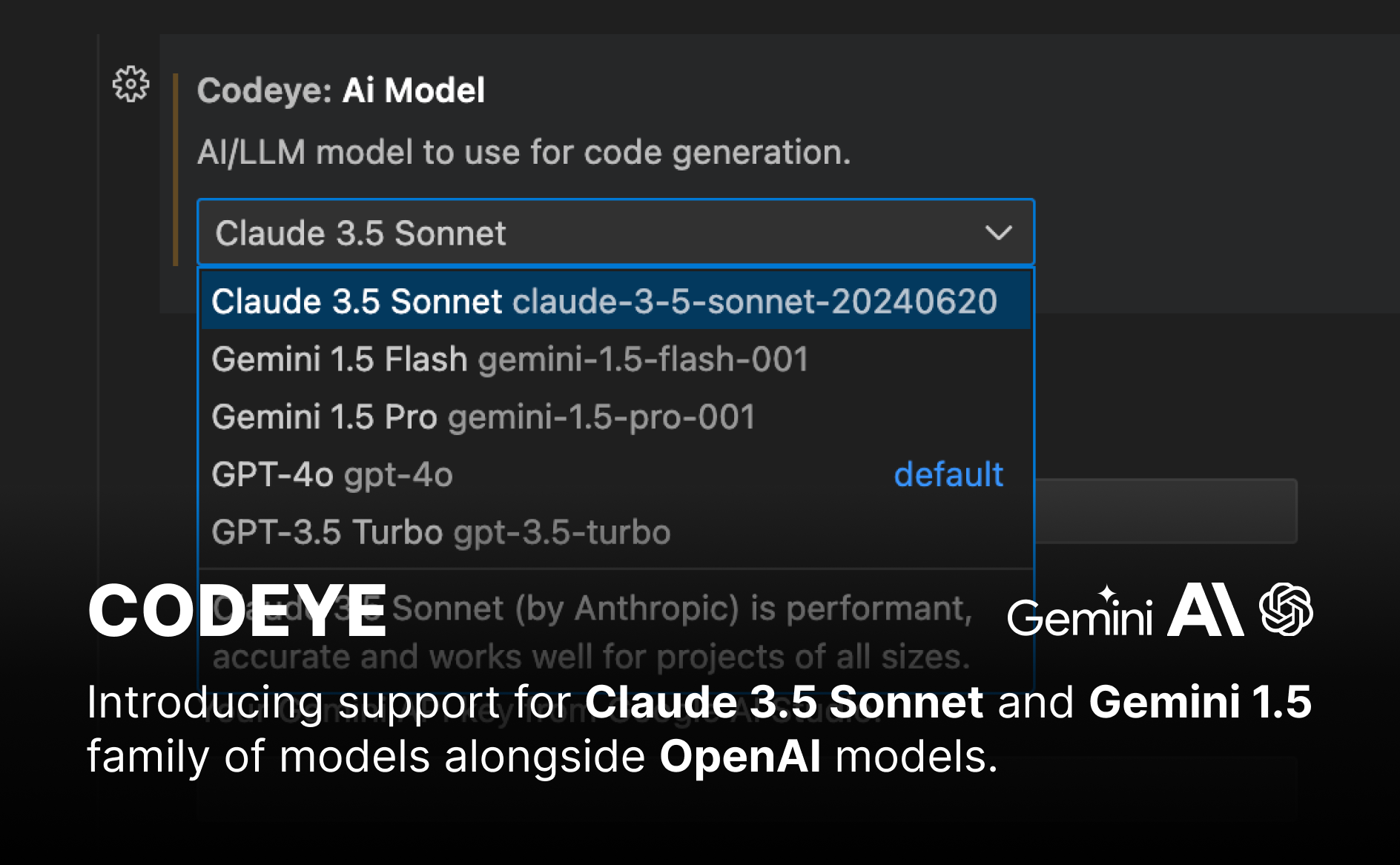Choose GPT-3.5 Turbo from the dropdown
This screenshot has width=1400, height=865.
pos(441,533)
